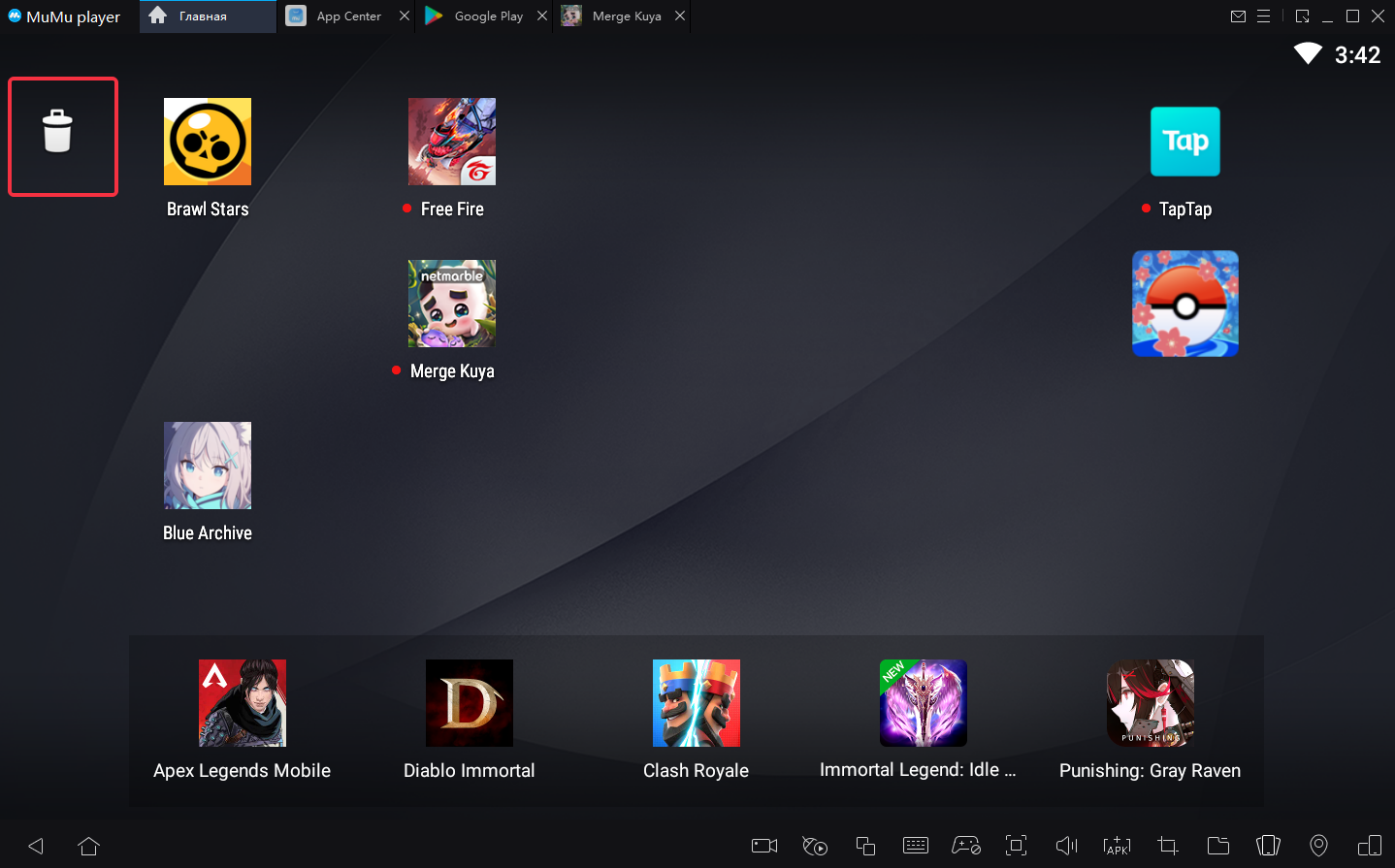Click the Android back arrow button
1395x868 pixels.
[x=36, y=846]
